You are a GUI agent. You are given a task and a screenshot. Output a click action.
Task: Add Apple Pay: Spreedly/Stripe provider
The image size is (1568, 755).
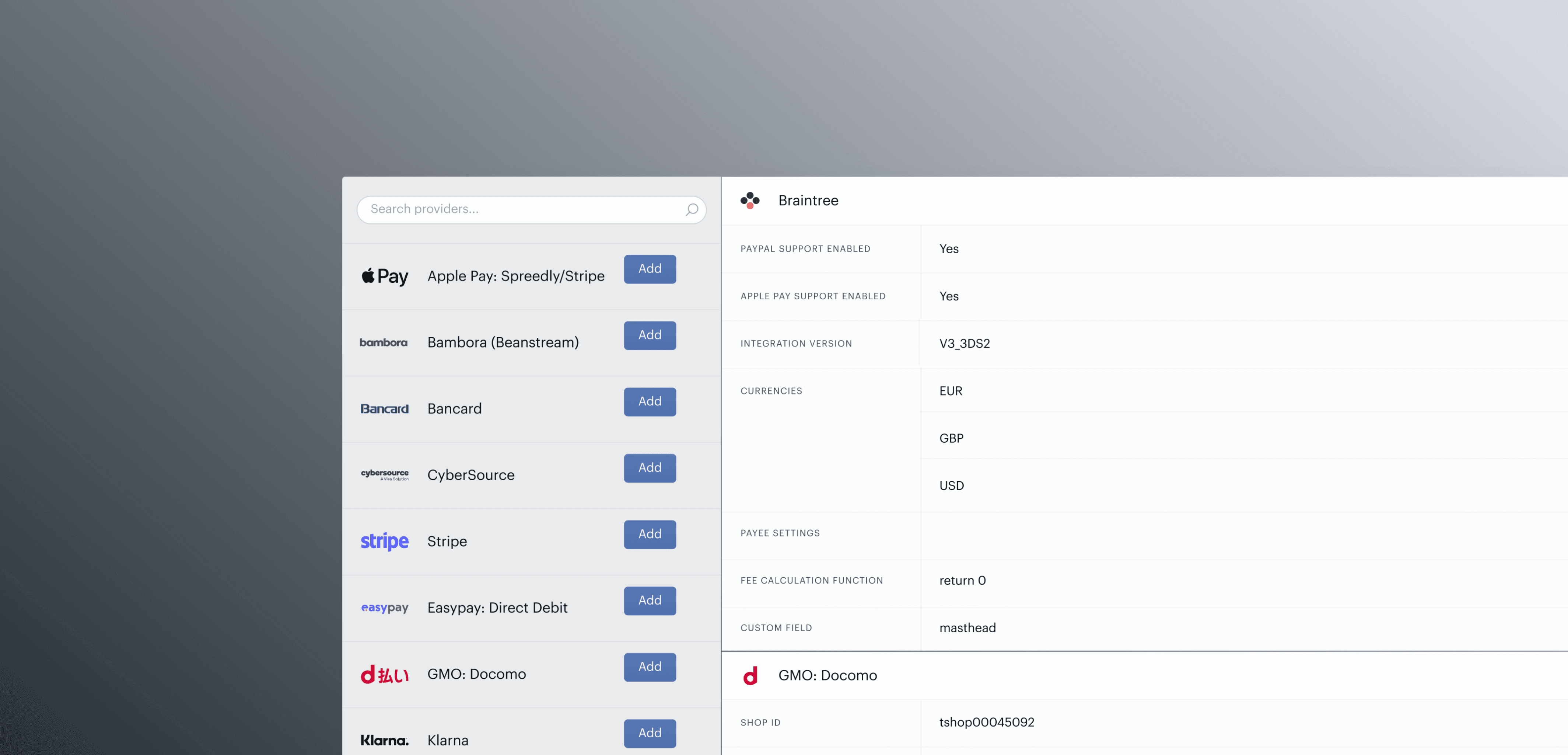click(650, 269)
